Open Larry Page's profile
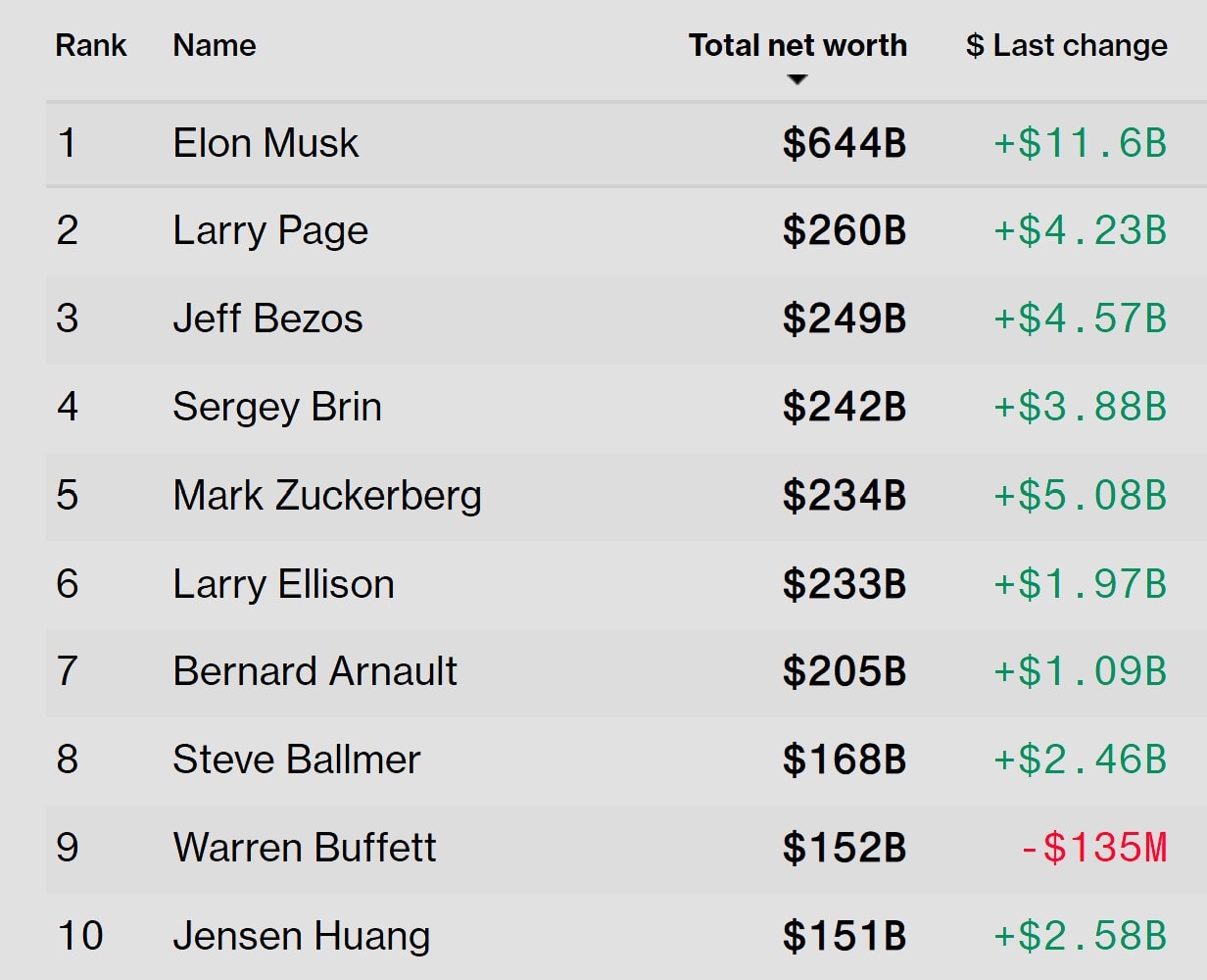1207x980 pixels. [270, 231]
